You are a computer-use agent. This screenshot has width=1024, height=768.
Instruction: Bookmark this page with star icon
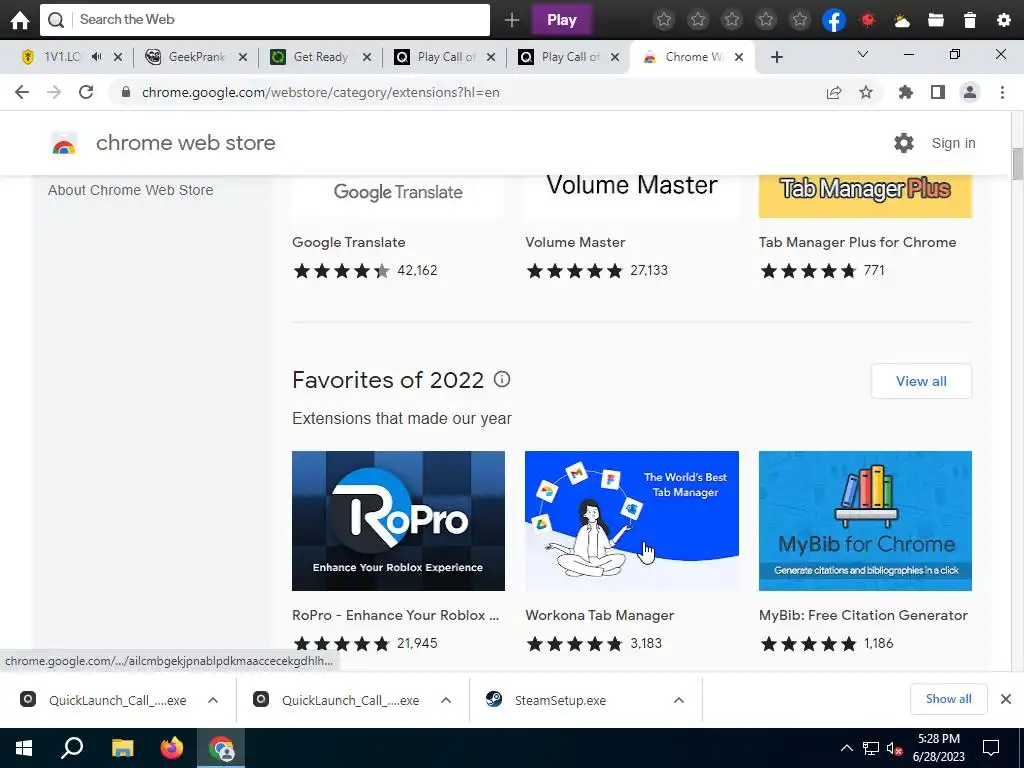click(866, 93)
